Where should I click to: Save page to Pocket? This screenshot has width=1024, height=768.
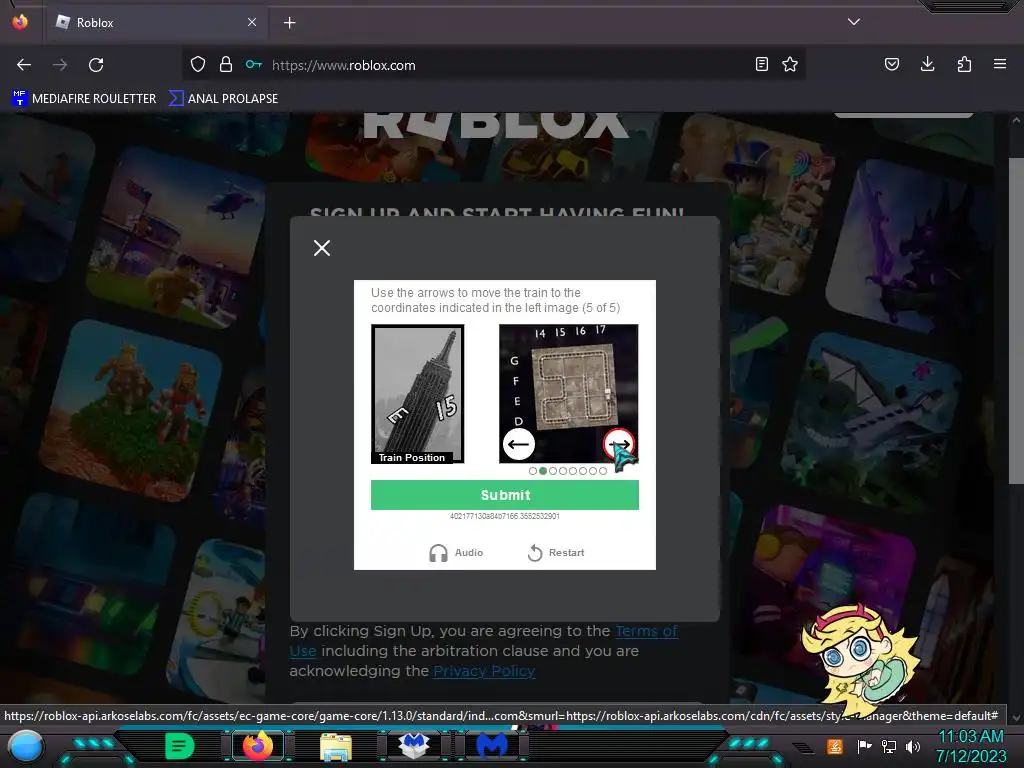(891, 64)
